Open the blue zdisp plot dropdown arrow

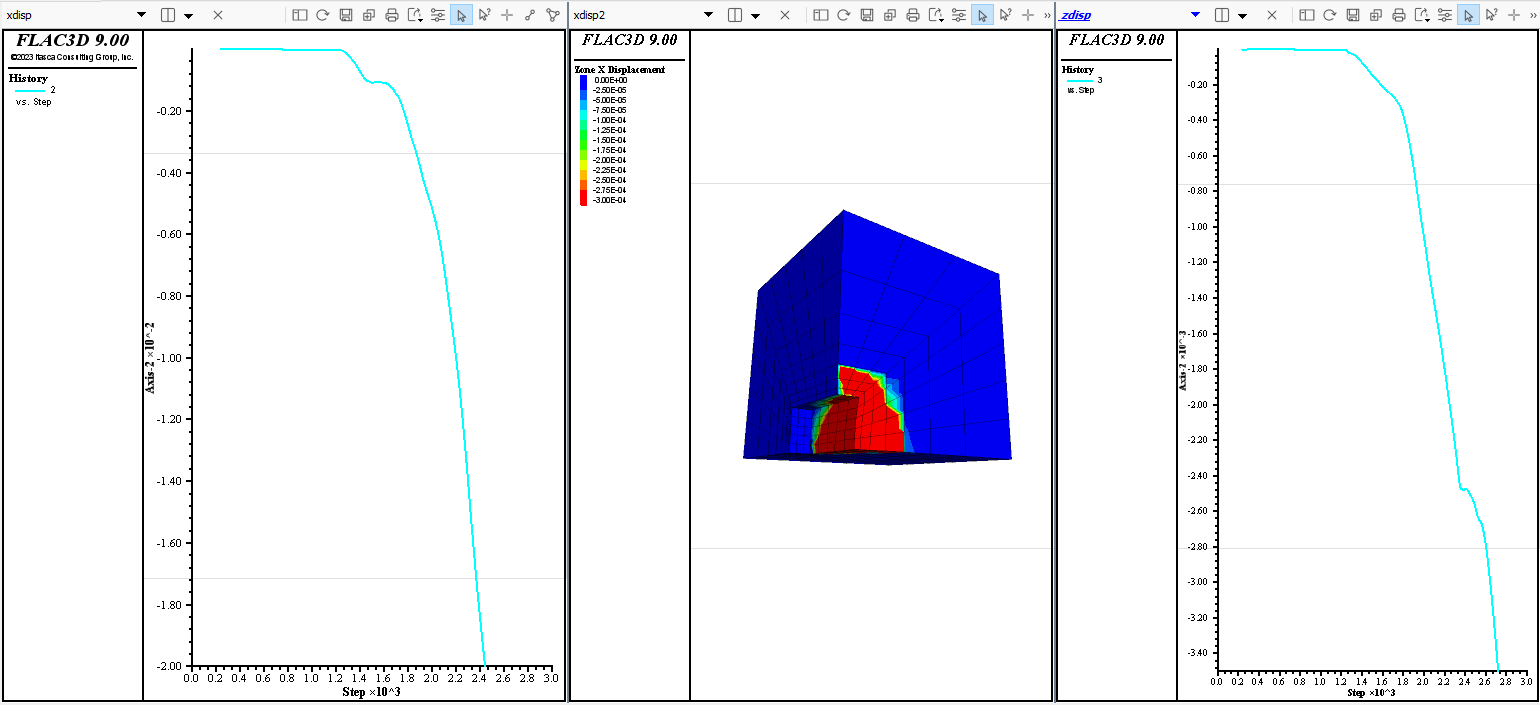1195,15
